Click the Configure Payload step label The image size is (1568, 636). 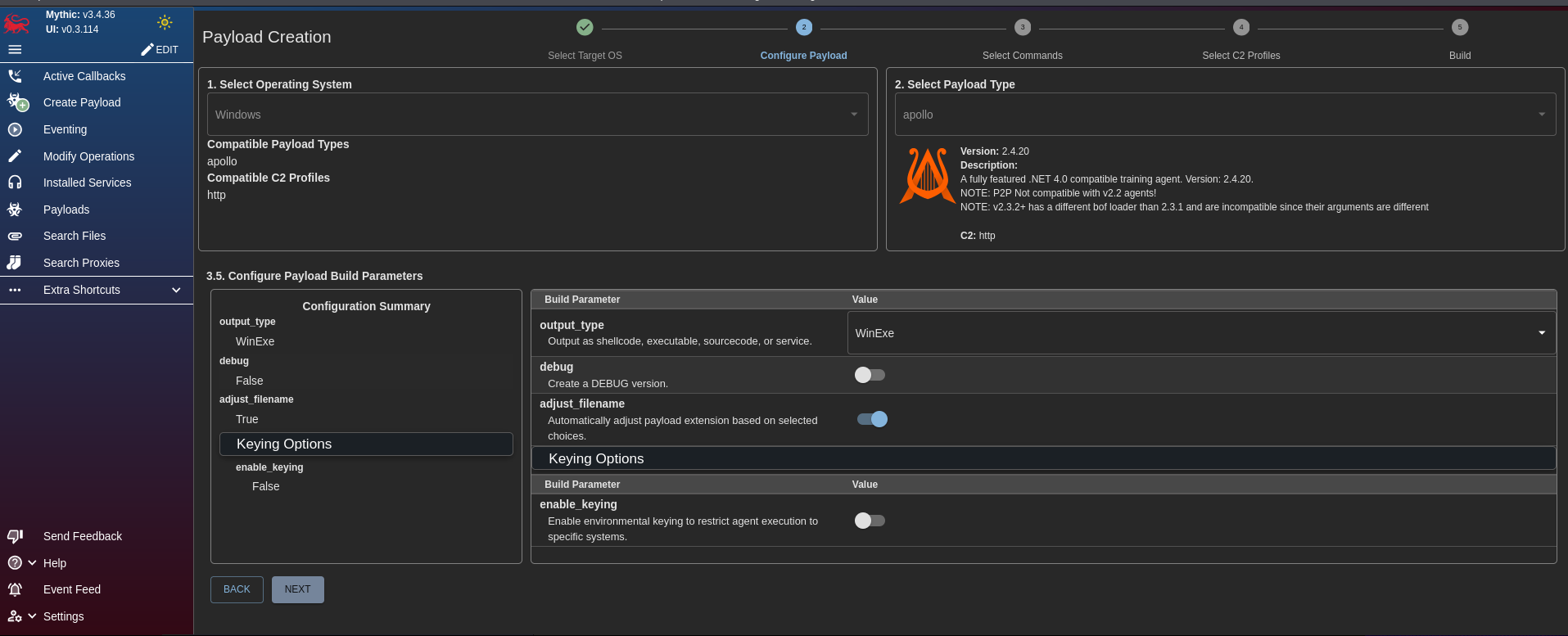(804, 56)
